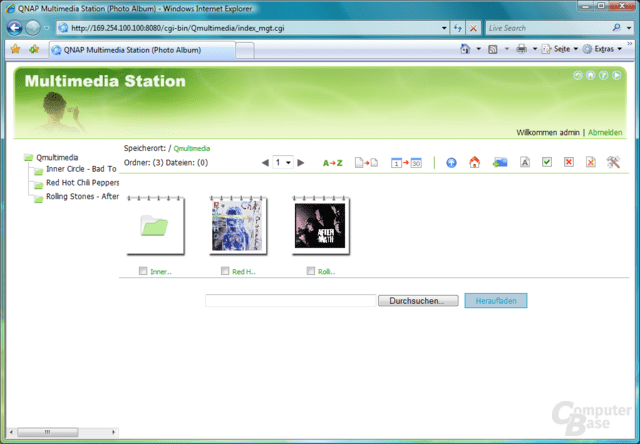Click the delete file orange X icon
640x444 pixels.
click(x=590, y=162)
